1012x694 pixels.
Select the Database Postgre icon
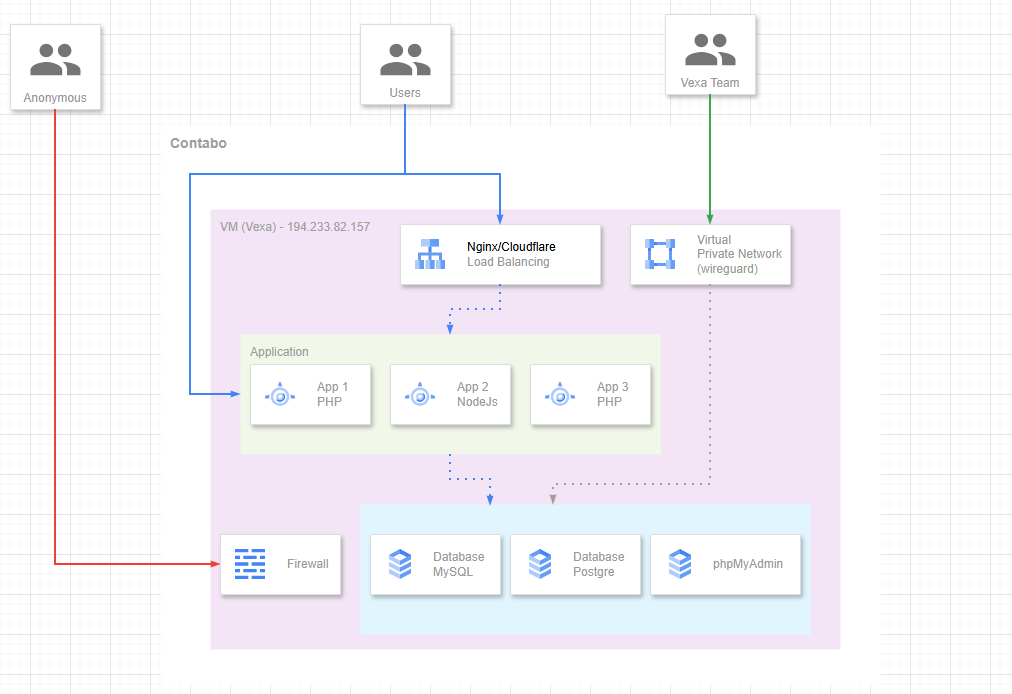tap(539, 564)
